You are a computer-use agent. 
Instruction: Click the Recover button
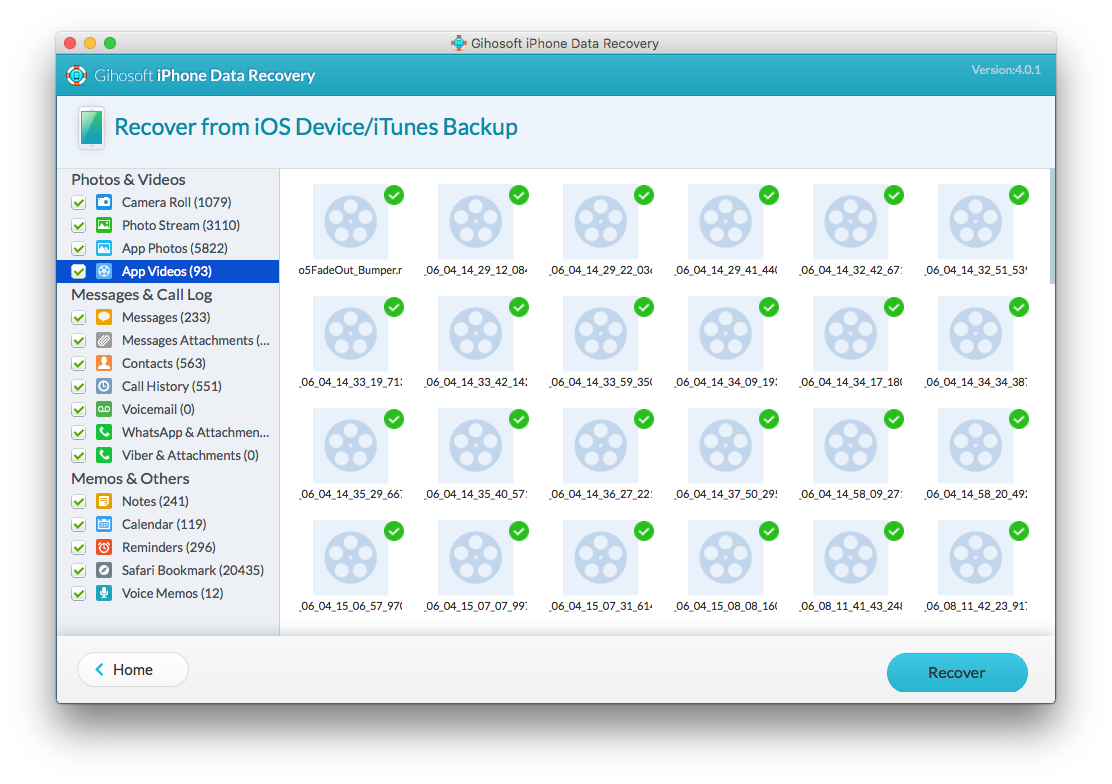point(957,673)
